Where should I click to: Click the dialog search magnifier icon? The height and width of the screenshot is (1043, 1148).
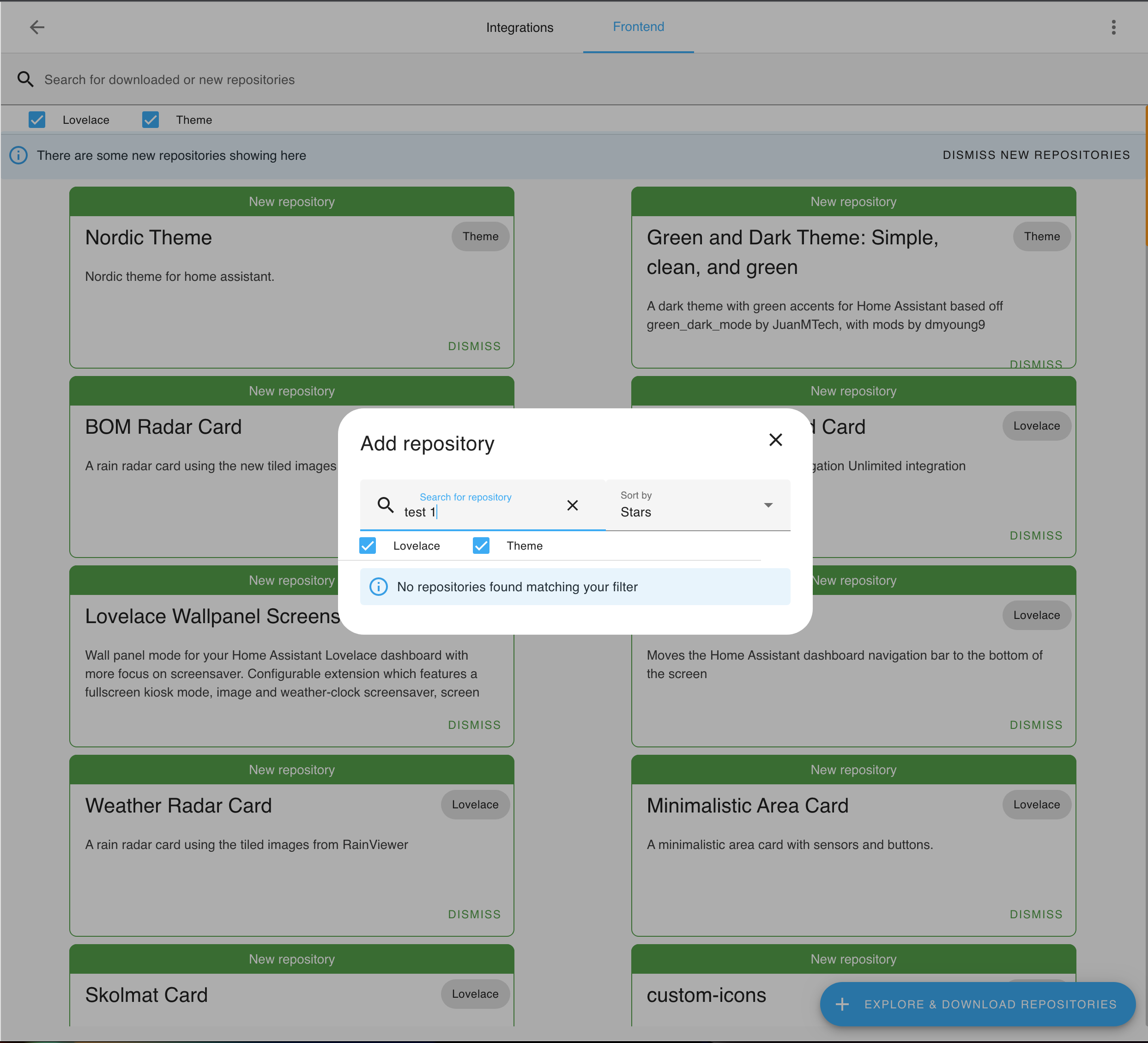(x=386, y=505)
